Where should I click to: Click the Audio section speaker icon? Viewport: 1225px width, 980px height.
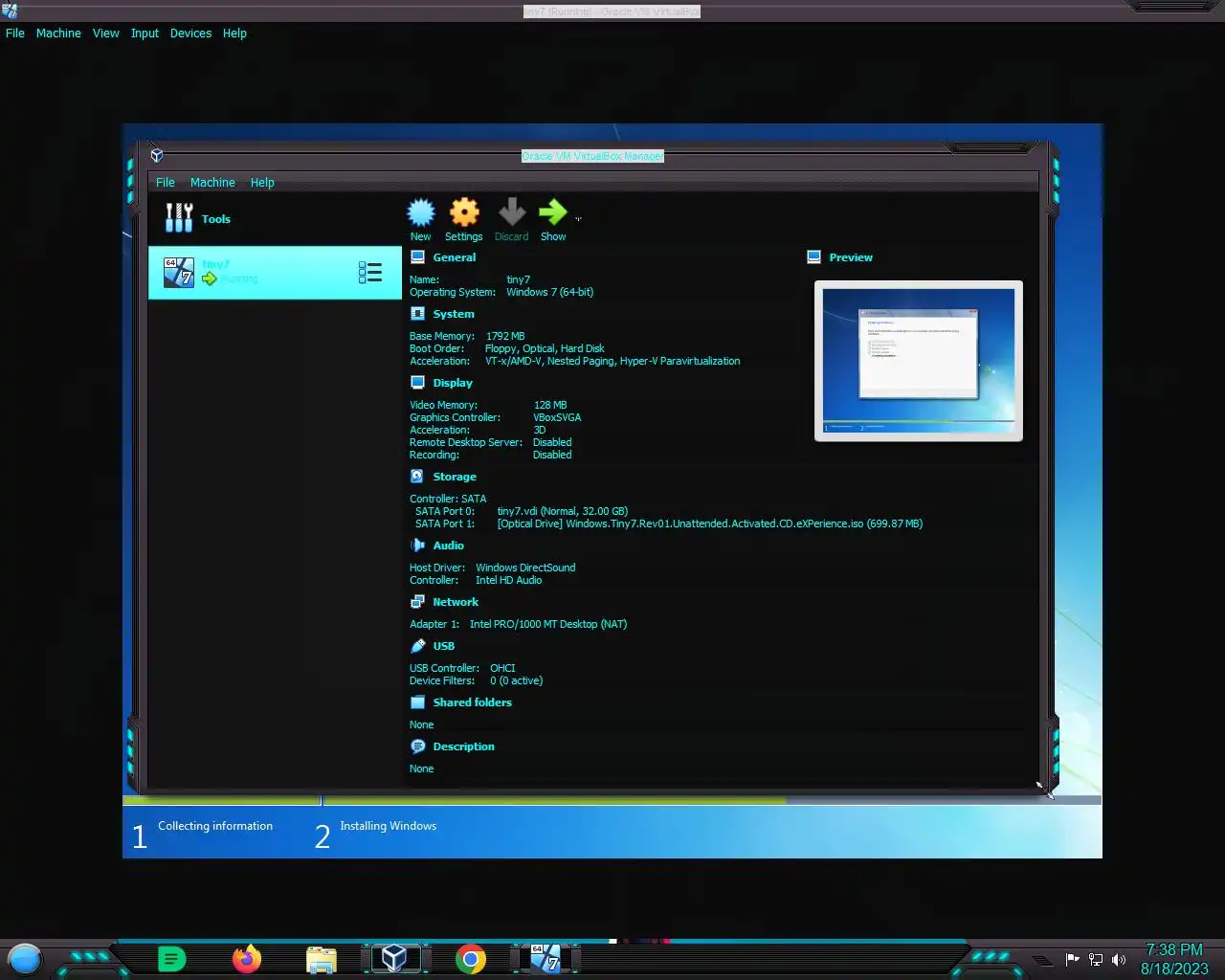[417, 546]
